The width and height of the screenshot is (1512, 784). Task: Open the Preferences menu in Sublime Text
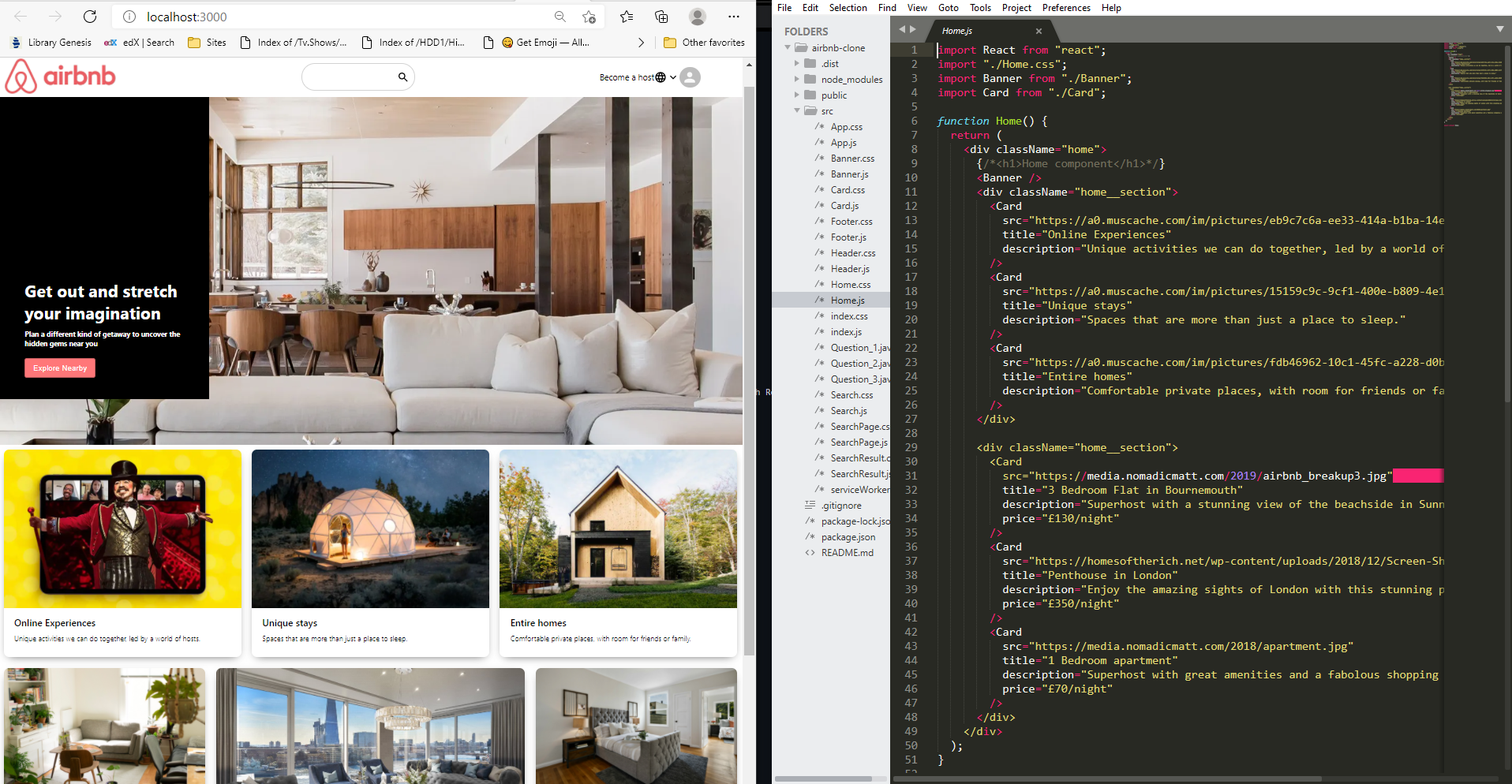point(1066,7)
